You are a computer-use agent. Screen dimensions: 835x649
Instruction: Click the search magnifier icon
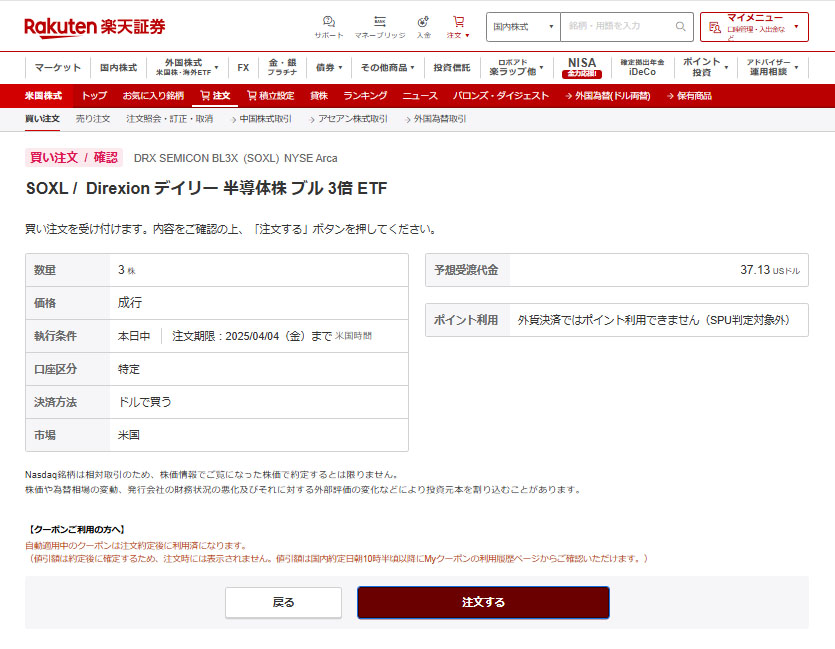pos(681,27)
